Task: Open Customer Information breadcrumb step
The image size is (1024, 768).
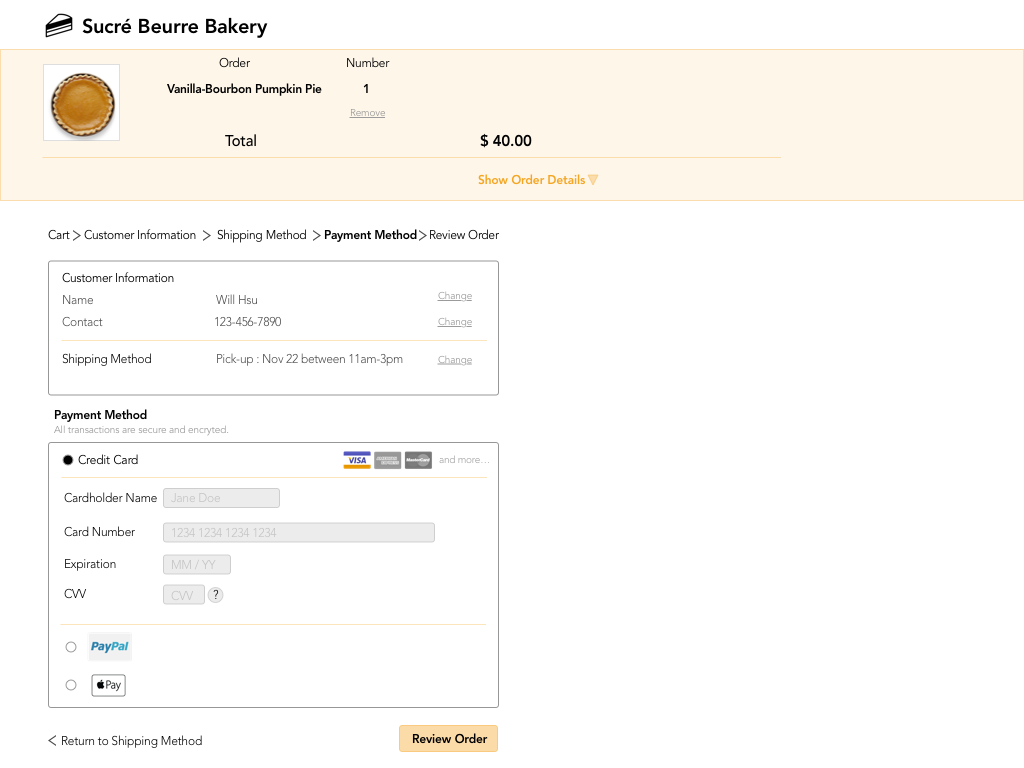Action: [140, 235]
